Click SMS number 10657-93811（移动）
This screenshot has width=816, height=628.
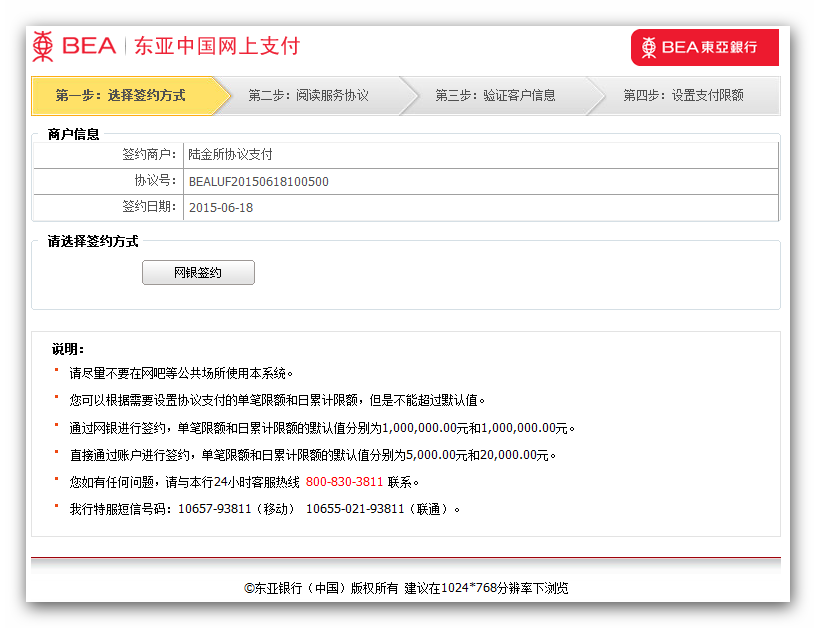click(x=237, y=509)
